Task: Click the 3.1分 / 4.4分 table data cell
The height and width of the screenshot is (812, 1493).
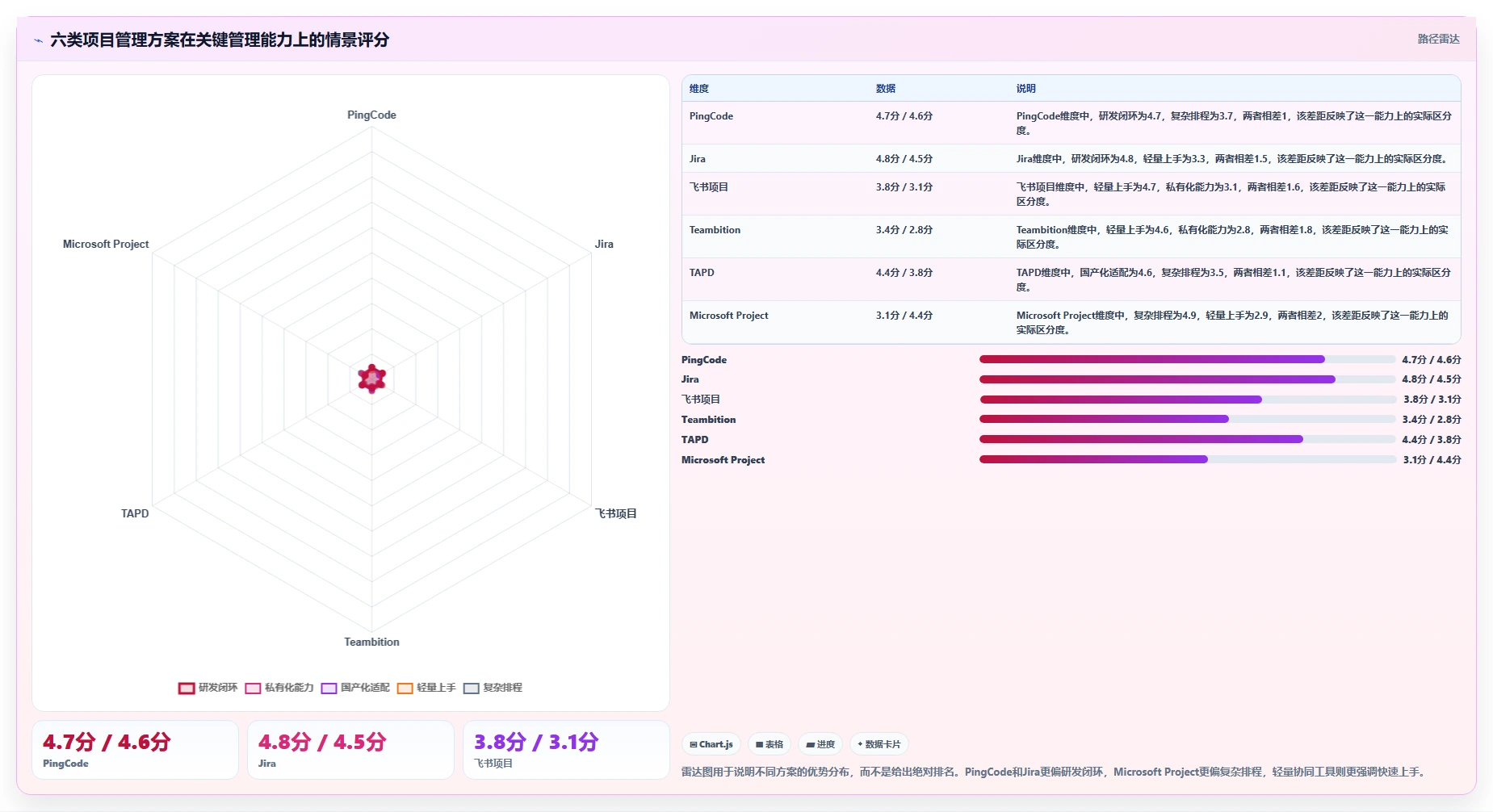Action: (904, 316)
